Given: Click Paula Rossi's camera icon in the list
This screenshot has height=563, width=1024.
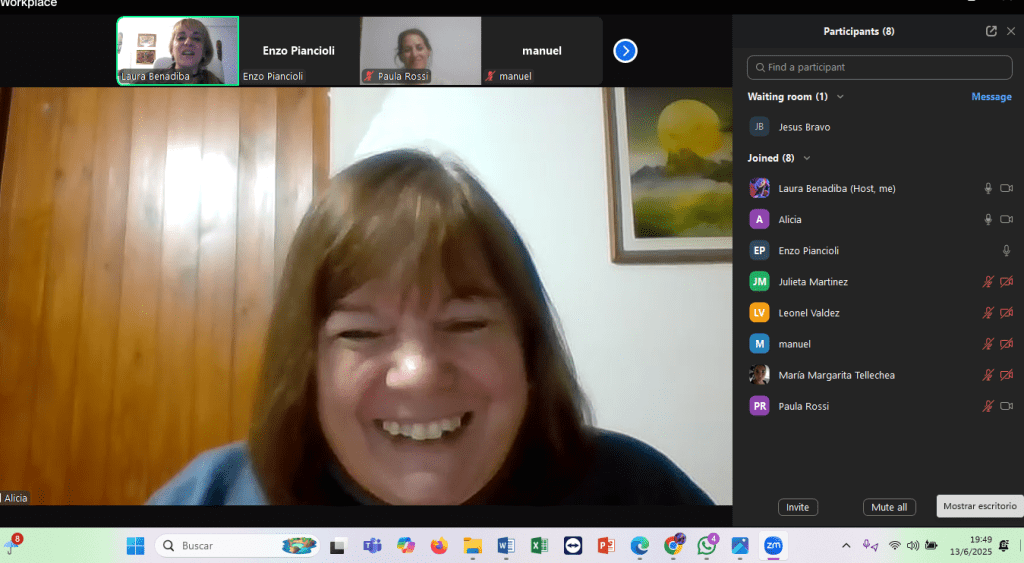Looking at the screenshot, I should 1006,406.
